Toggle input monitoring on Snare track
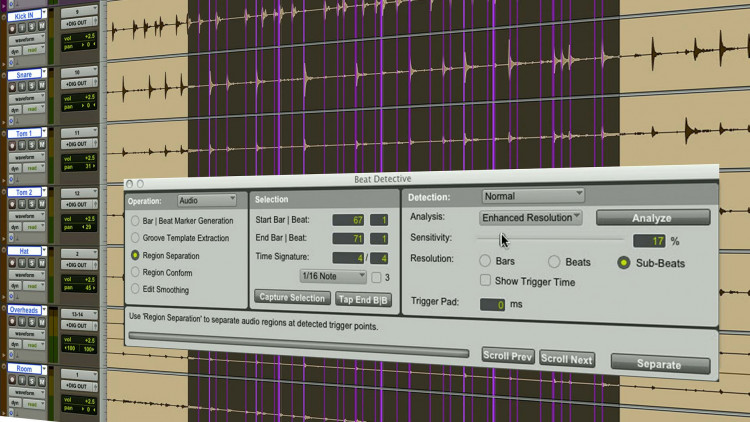Screen dimensions: 750x422 (x=22, y=87)
